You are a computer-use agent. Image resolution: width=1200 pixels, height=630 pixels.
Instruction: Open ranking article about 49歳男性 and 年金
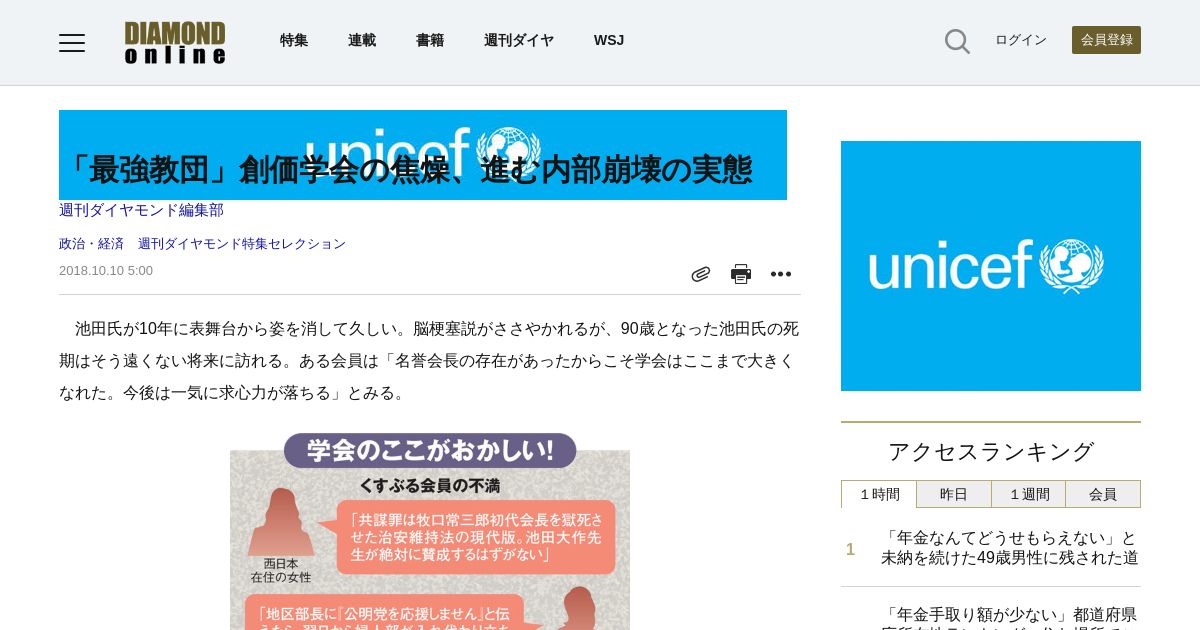pos(1010,548)
